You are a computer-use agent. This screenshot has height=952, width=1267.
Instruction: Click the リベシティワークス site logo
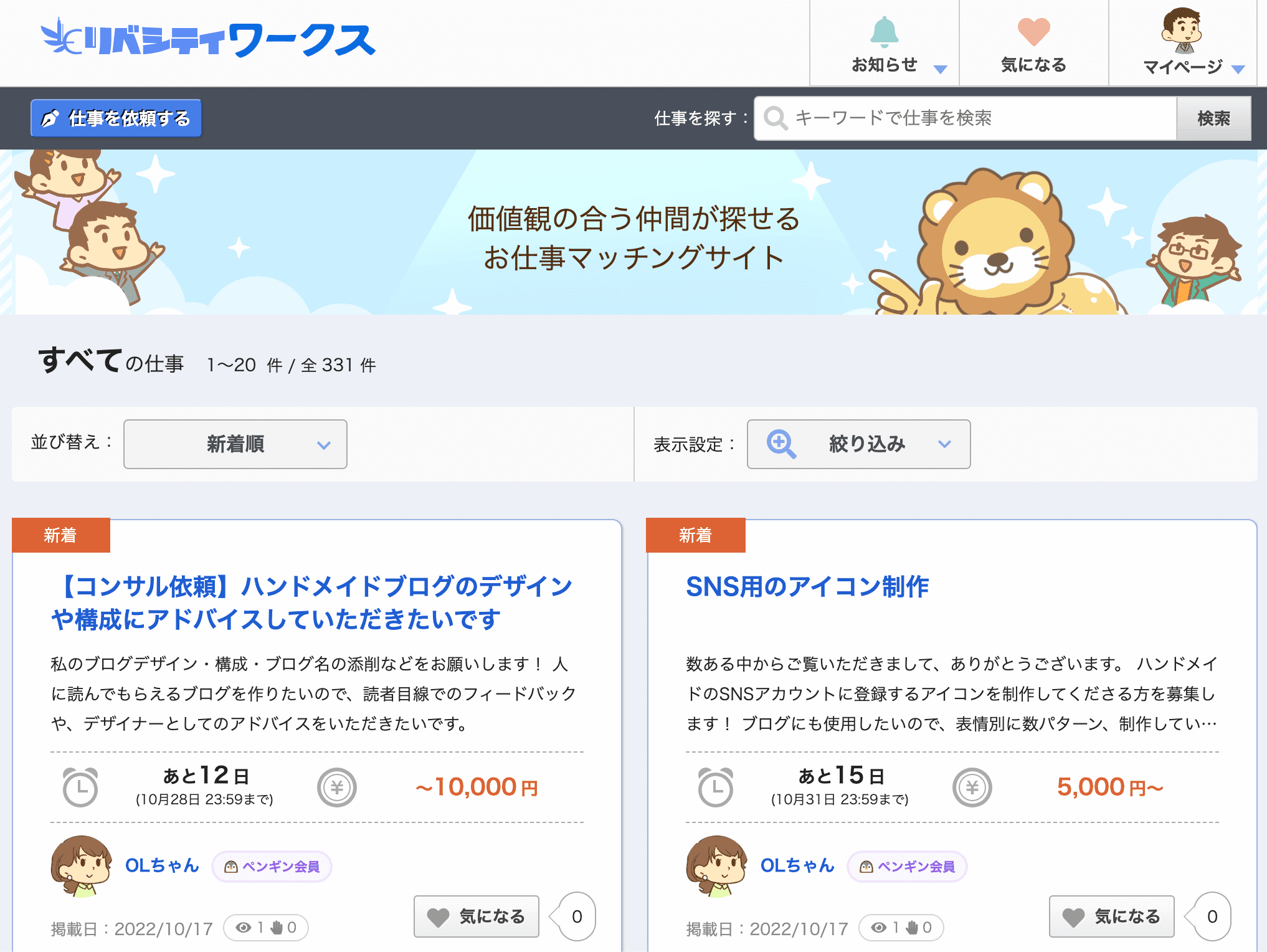pyautogui.click(x=209, y=40)
